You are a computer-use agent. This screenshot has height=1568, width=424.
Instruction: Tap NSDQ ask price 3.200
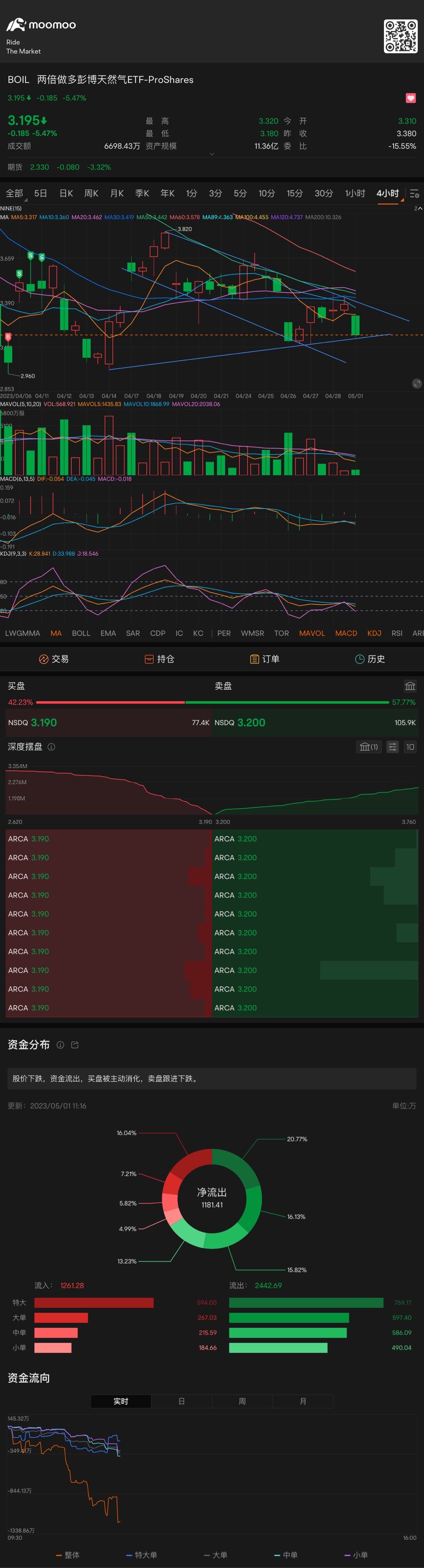(251, 722)
